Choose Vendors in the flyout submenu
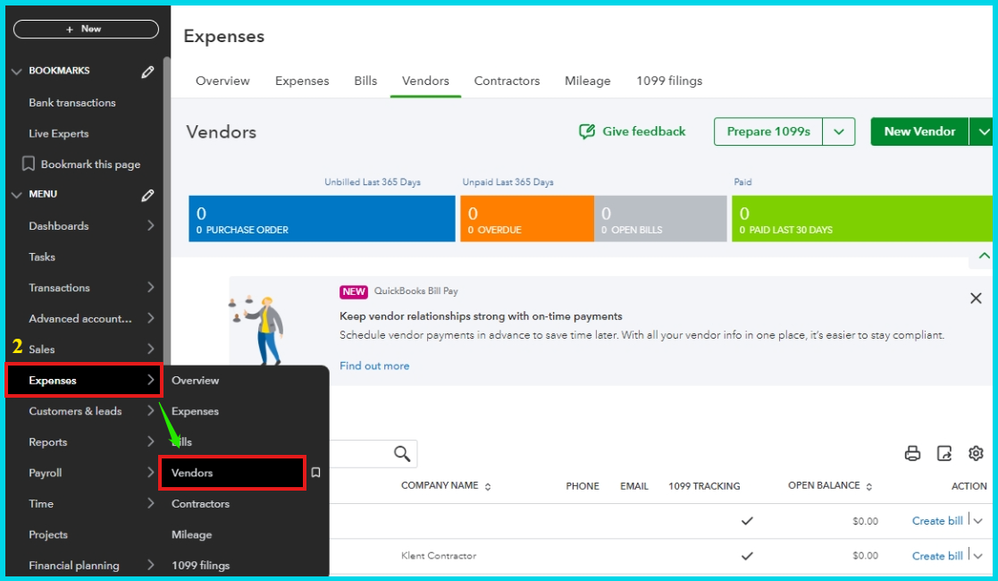 coord(232,473)
